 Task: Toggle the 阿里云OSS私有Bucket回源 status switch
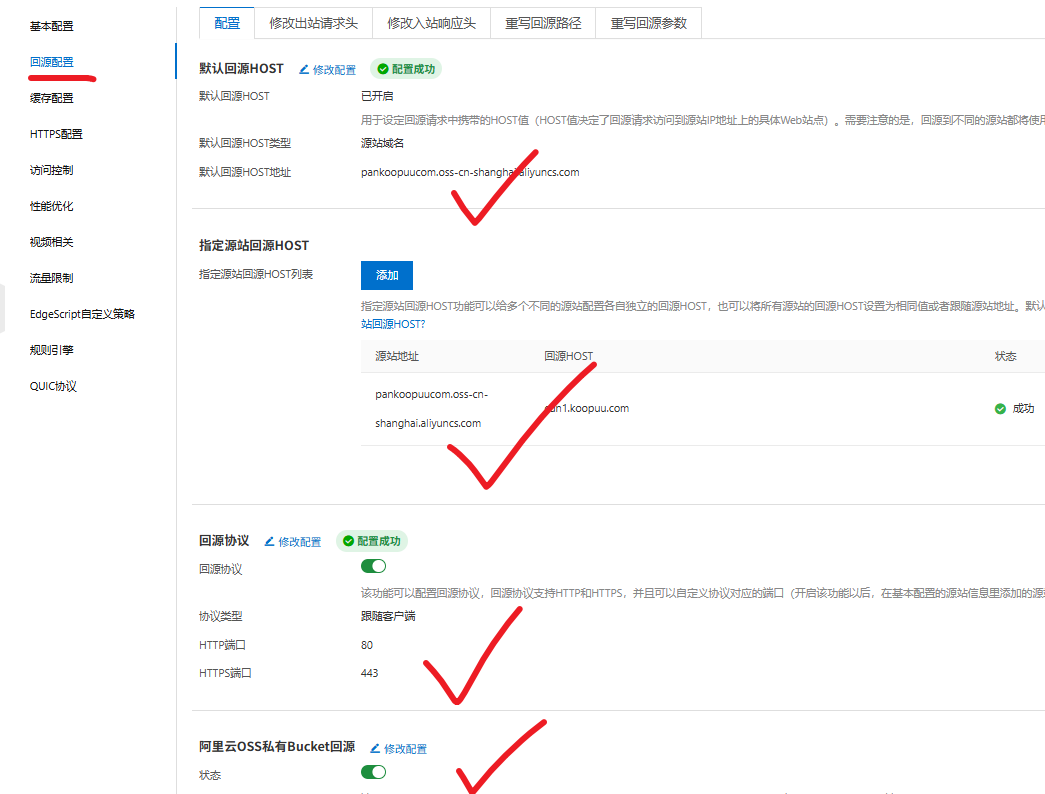tap(373, 772)
